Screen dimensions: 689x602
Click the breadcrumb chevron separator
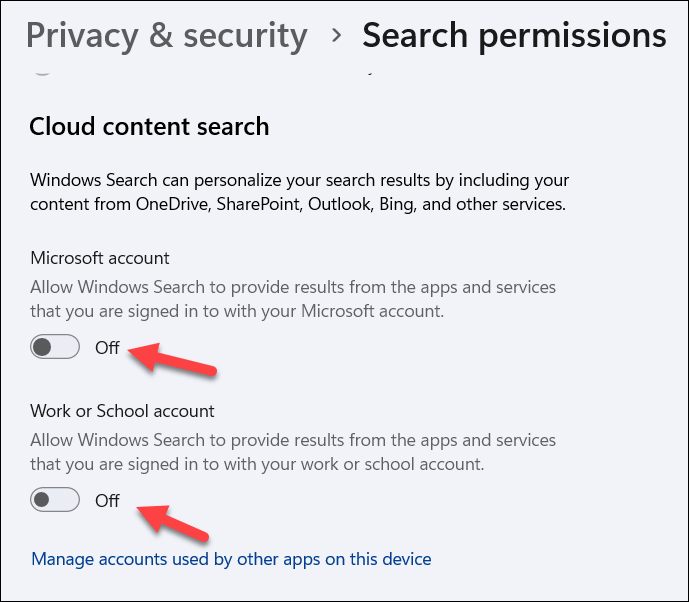click(x=337, y=37)
